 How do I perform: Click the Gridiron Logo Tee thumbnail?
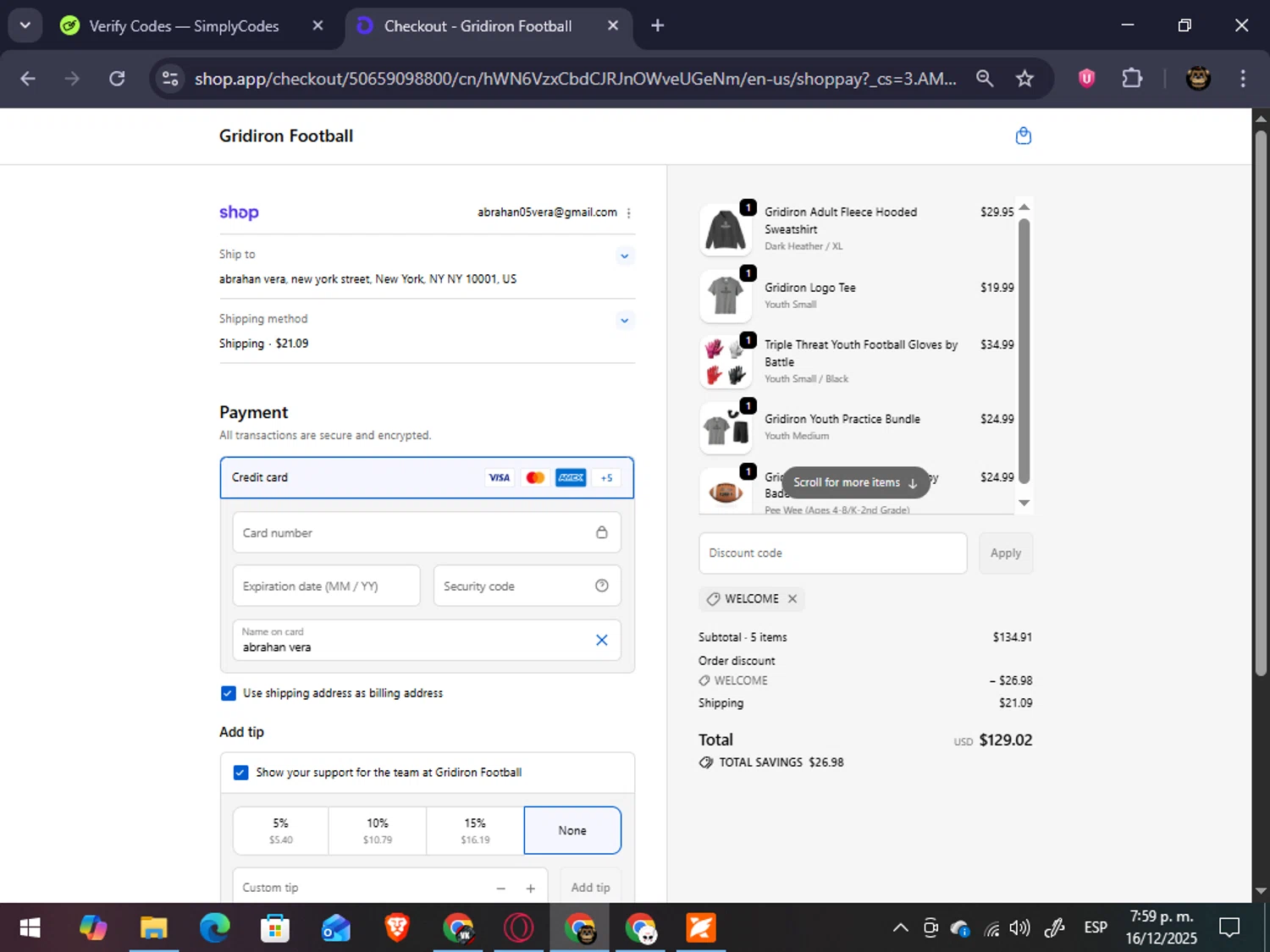click(x=726, y=295)
